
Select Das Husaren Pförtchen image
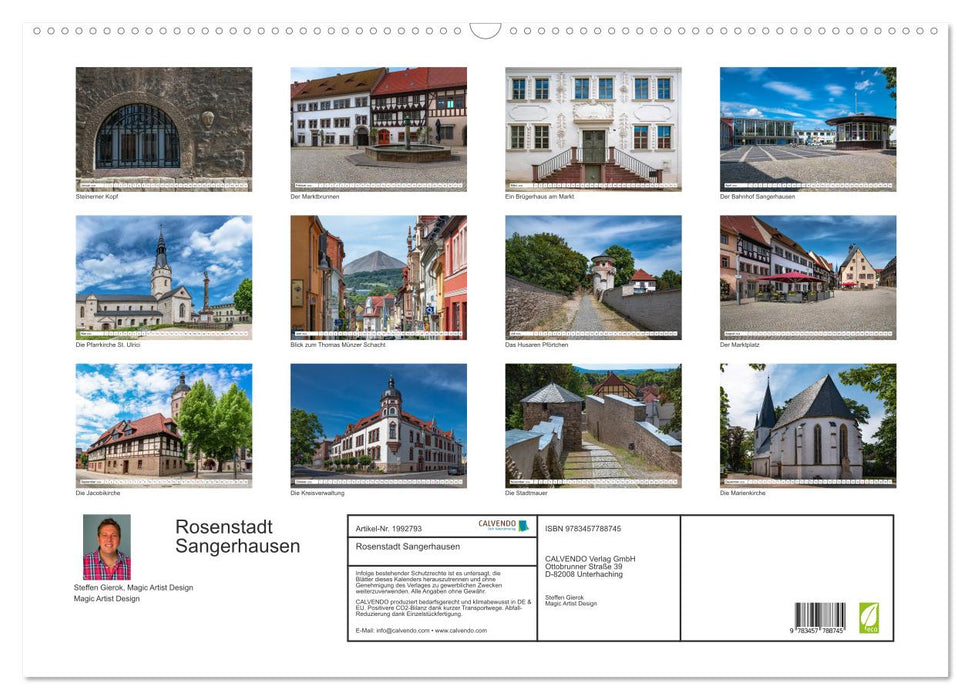pyautogui.click(x=593, y=277)
